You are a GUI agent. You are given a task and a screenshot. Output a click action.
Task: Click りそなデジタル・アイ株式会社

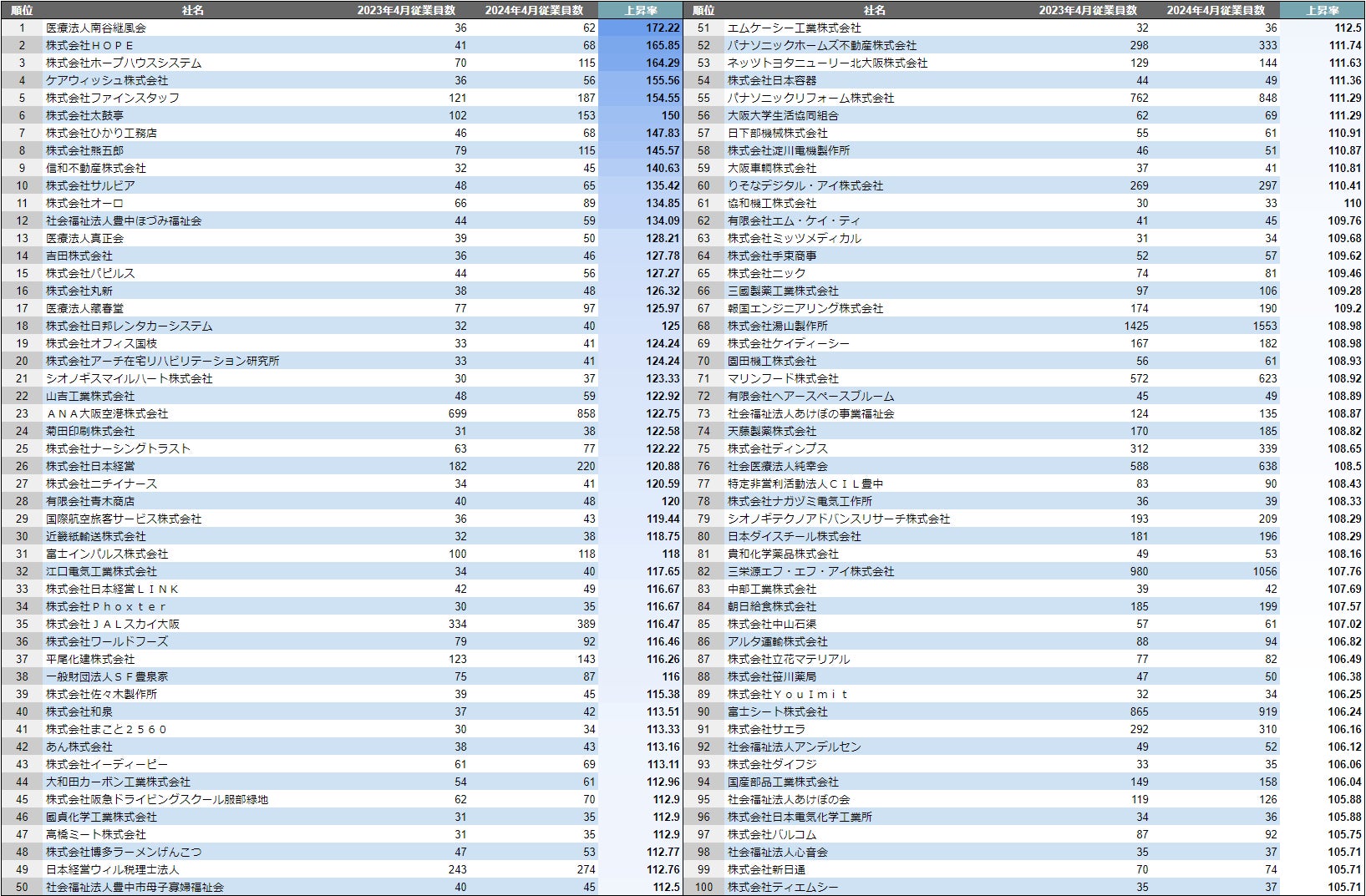(805, 185)
